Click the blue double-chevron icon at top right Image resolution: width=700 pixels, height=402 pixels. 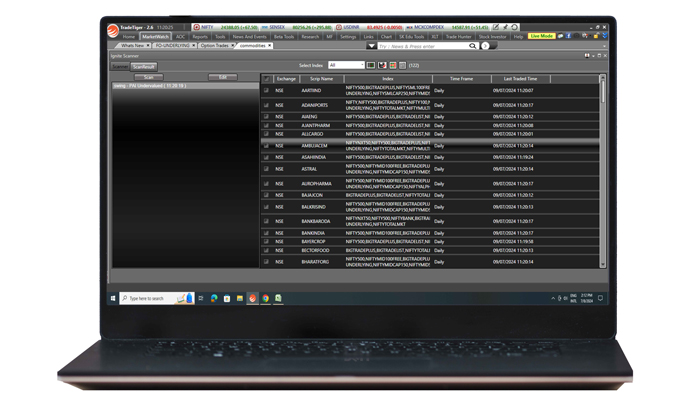click(x=604, y=36)
